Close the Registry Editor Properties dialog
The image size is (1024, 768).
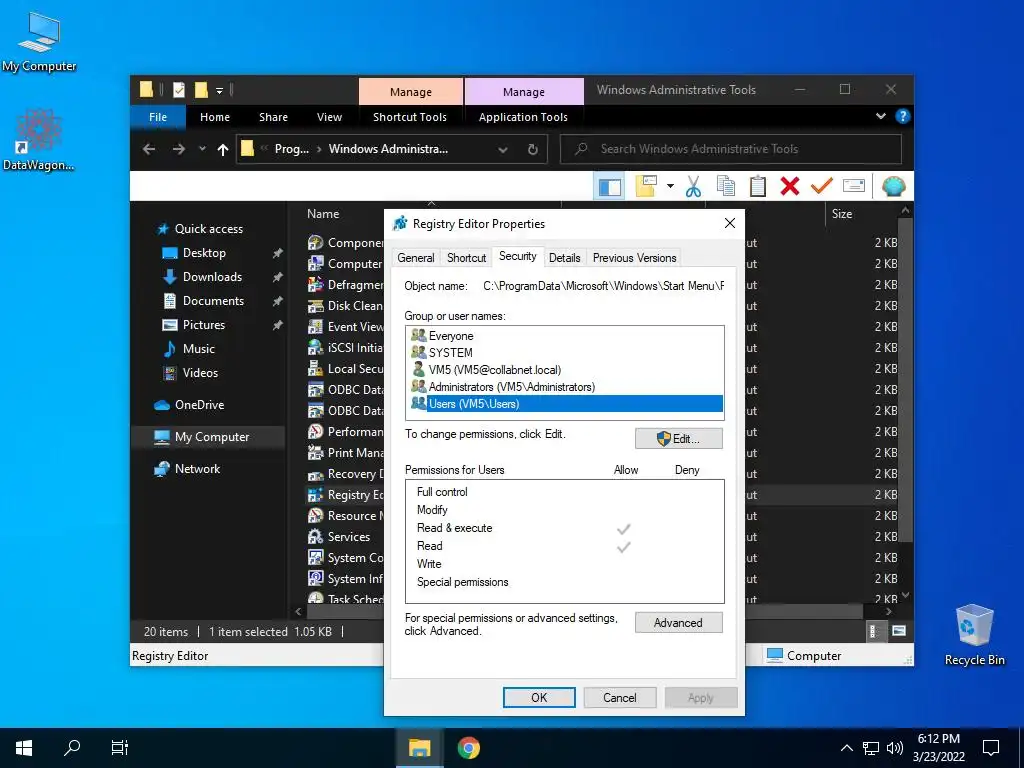click(x=729, y=223)
